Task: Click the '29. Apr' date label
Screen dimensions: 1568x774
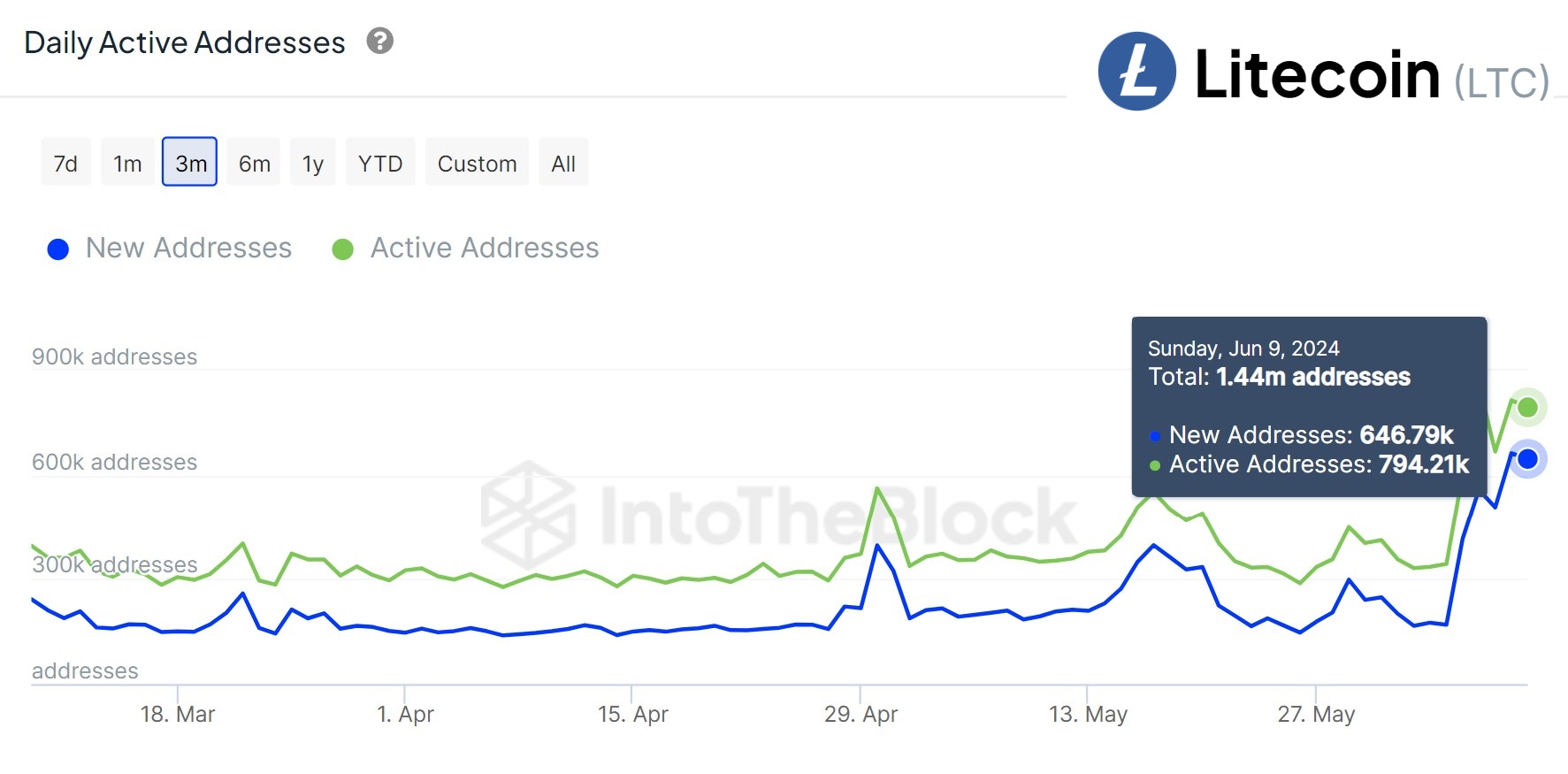Action: point(860,714)
